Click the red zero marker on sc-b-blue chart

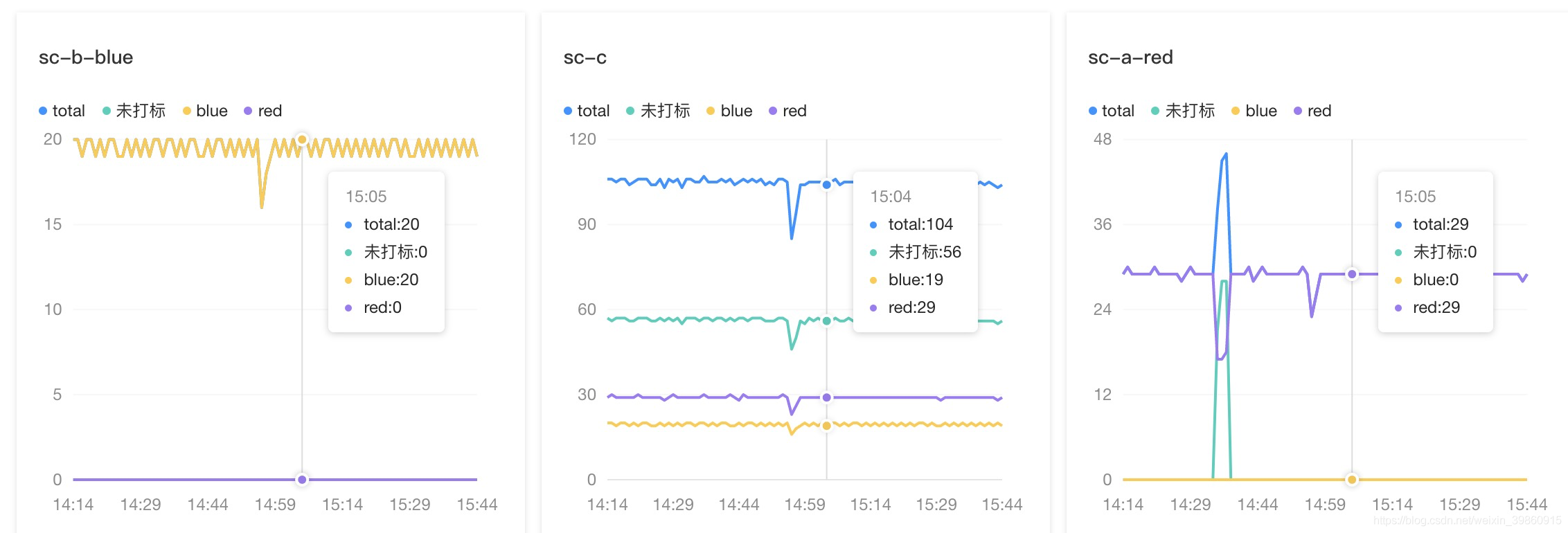302,480
